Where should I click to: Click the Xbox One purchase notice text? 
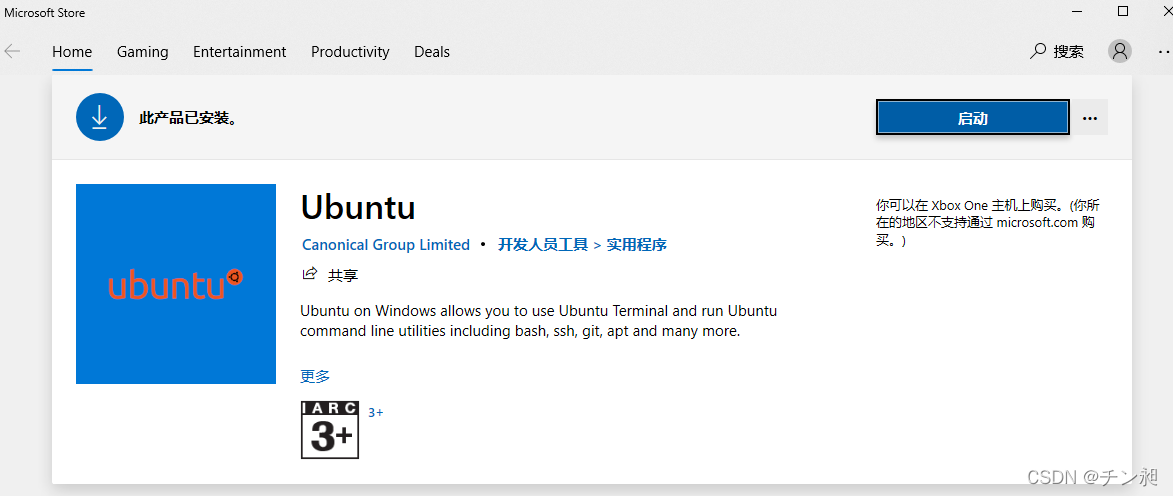(x=987, y=223)
